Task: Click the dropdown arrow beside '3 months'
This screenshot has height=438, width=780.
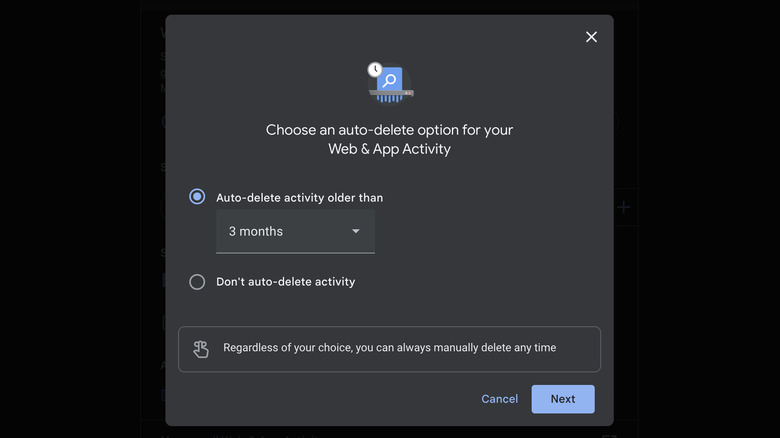Action: point(356,232)
